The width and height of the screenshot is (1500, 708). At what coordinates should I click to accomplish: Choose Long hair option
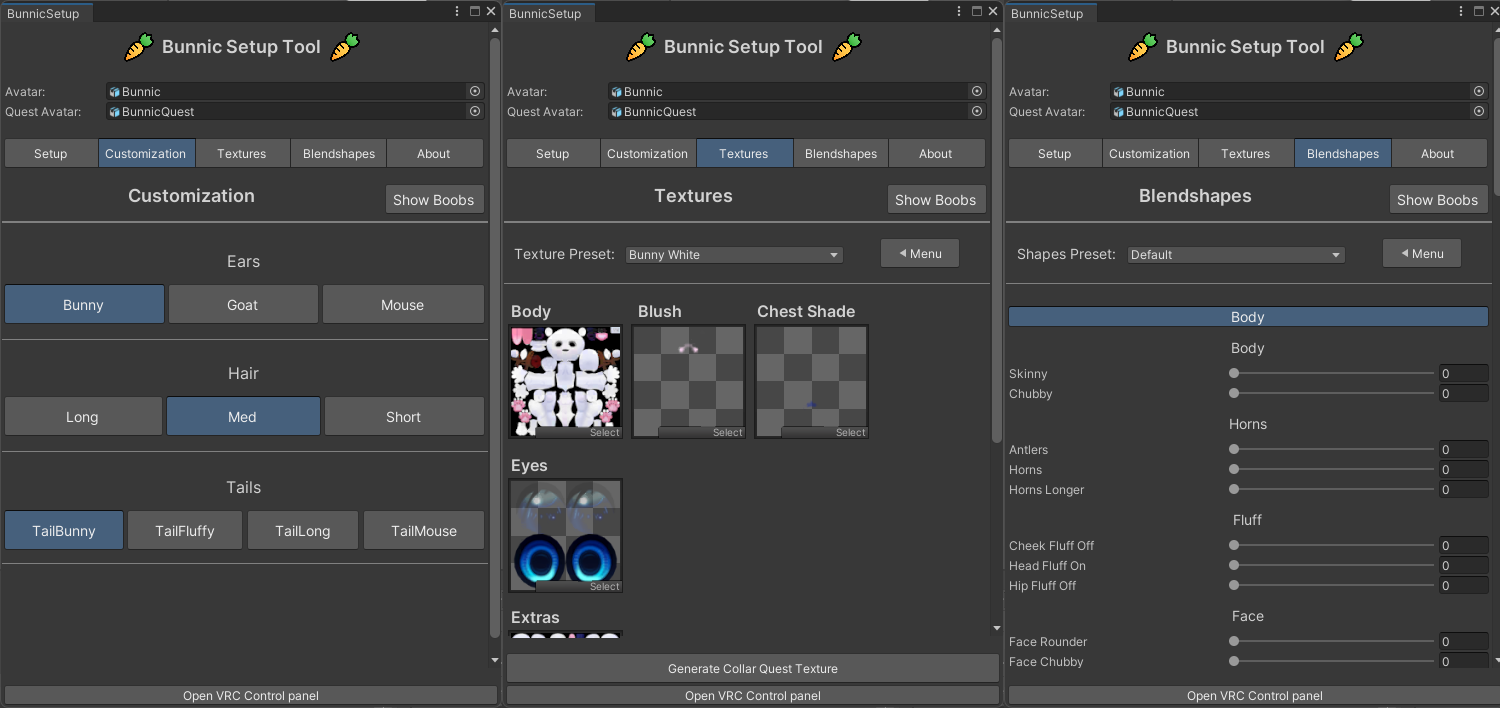[83, 416]
